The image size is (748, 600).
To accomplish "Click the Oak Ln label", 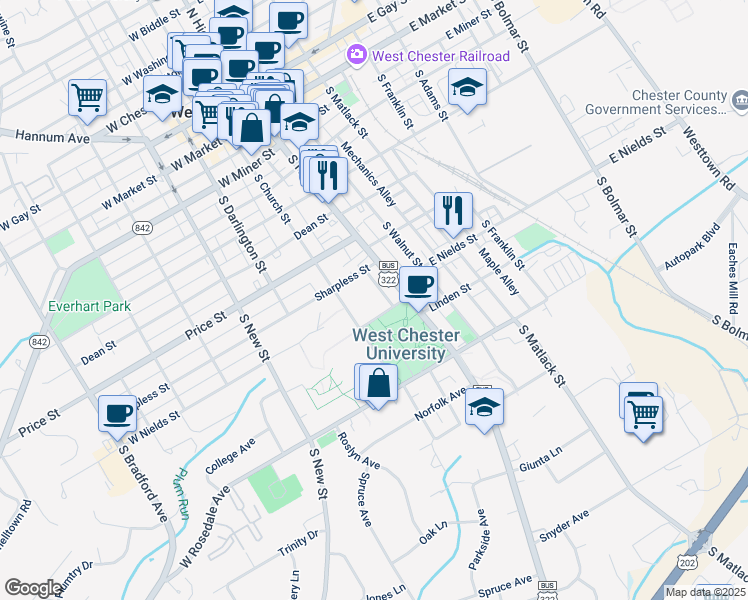I will (x=433, y=533).
